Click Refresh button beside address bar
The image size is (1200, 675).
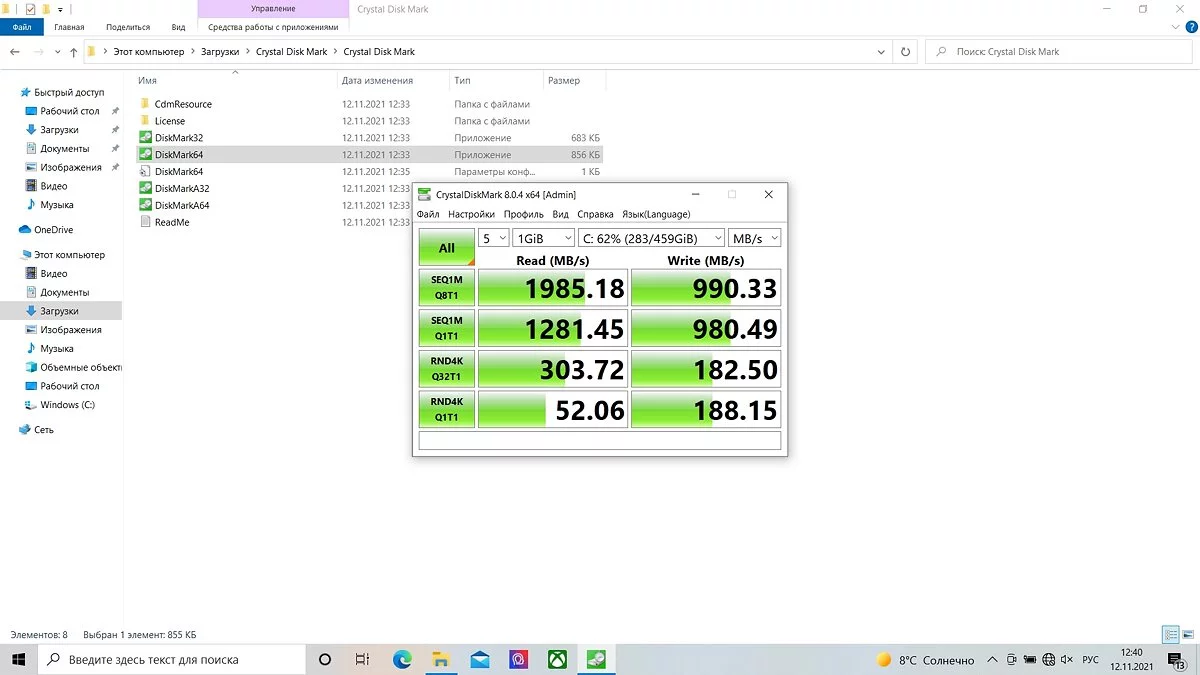905,52
